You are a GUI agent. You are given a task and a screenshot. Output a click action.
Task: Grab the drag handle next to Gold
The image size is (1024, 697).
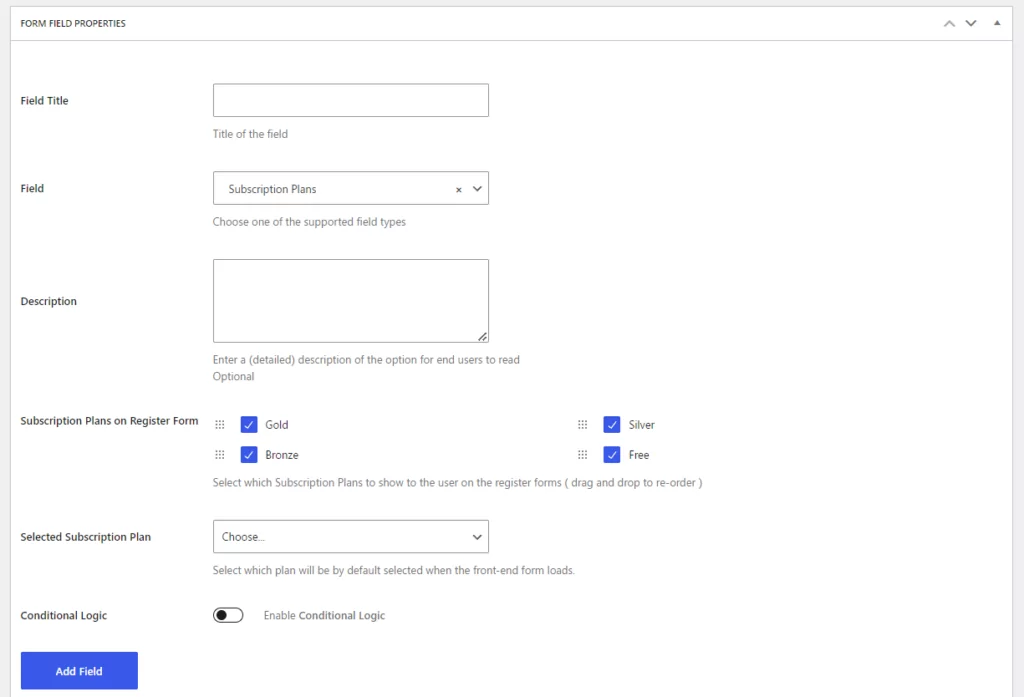(x=220, y=425)
